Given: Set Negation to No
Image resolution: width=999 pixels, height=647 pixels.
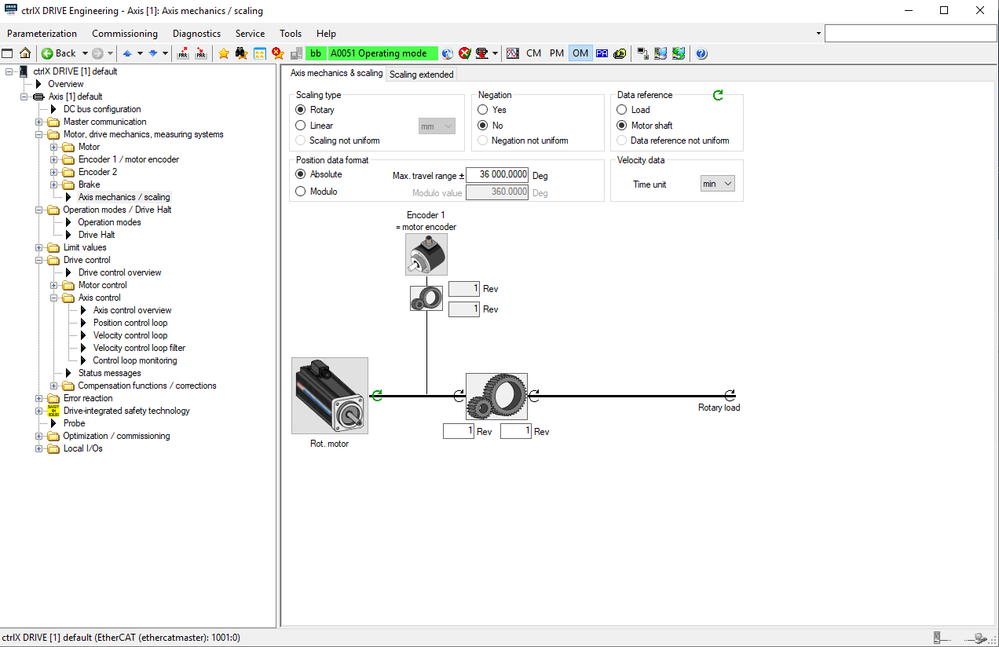Looking at the screenshot, I should pos(483,125).
